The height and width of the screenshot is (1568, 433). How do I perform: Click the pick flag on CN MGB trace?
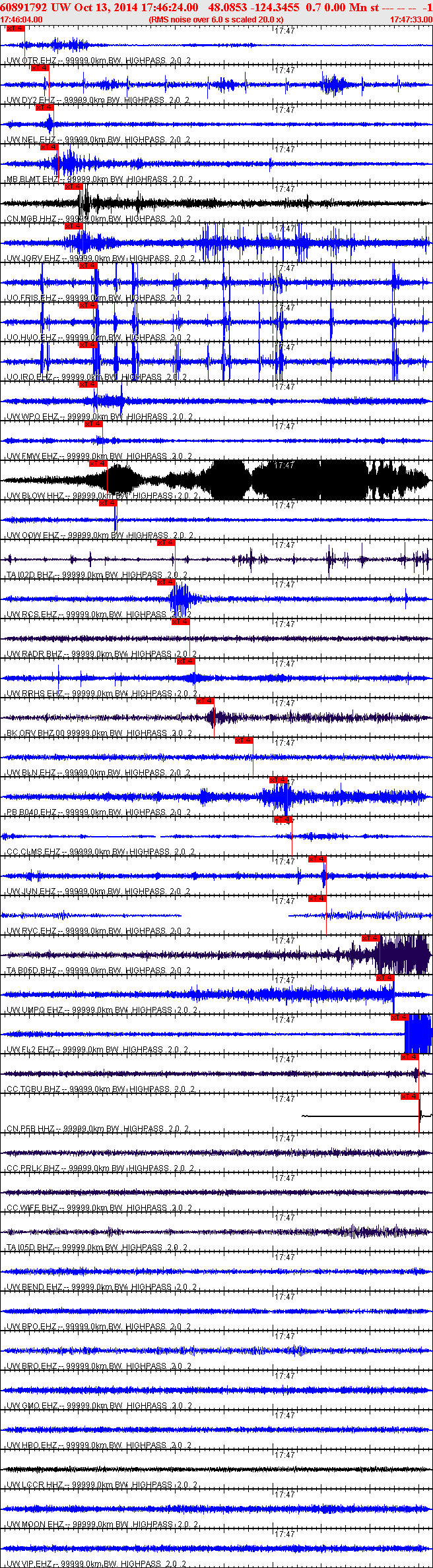tap(73, 187)
